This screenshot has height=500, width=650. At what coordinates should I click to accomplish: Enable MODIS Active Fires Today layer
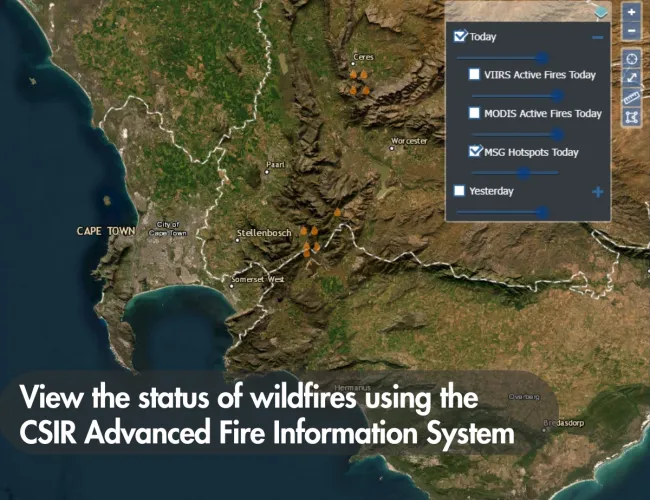point(474,112)
